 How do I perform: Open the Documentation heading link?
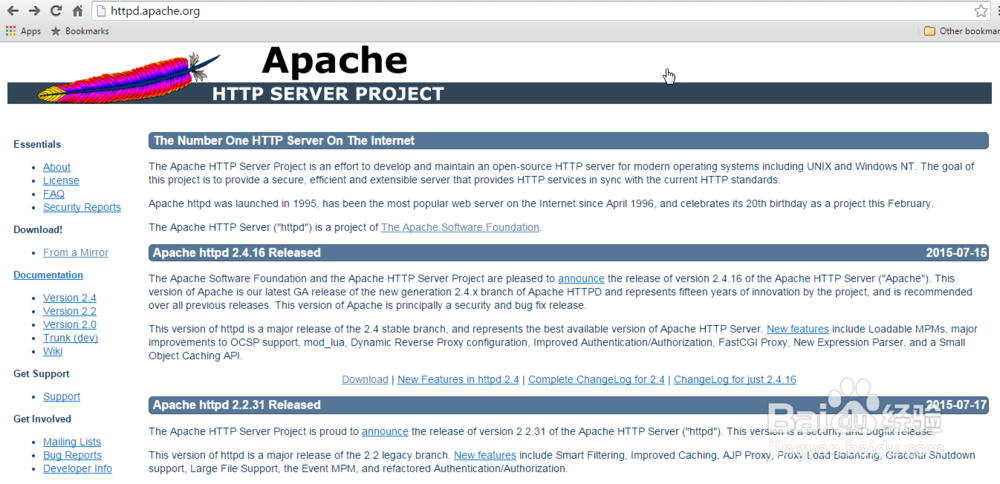click(48, 275)
